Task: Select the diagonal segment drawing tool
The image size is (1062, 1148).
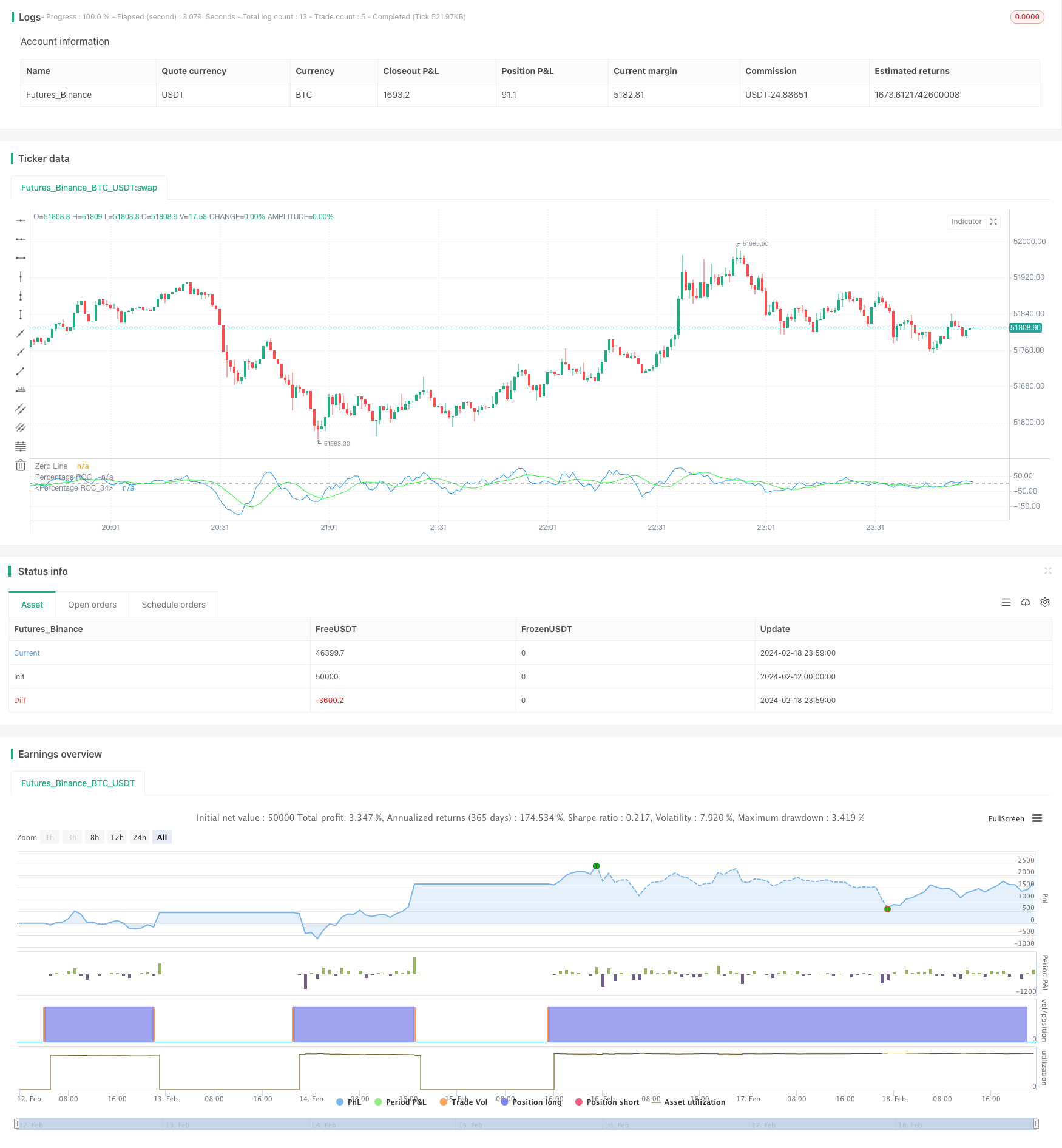Action: pyautogui.click(x=21, y=371)
